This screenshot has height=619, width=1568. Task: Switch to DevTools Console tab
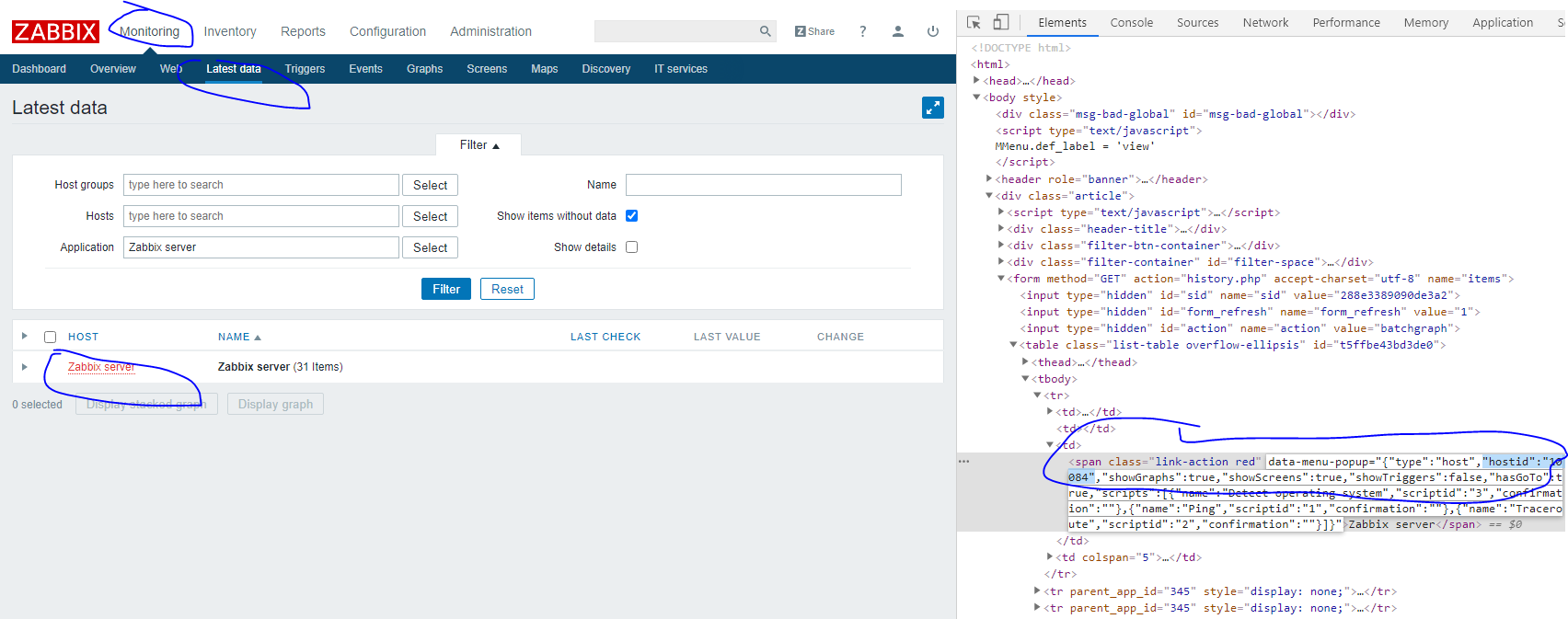tap(1131, 22)
